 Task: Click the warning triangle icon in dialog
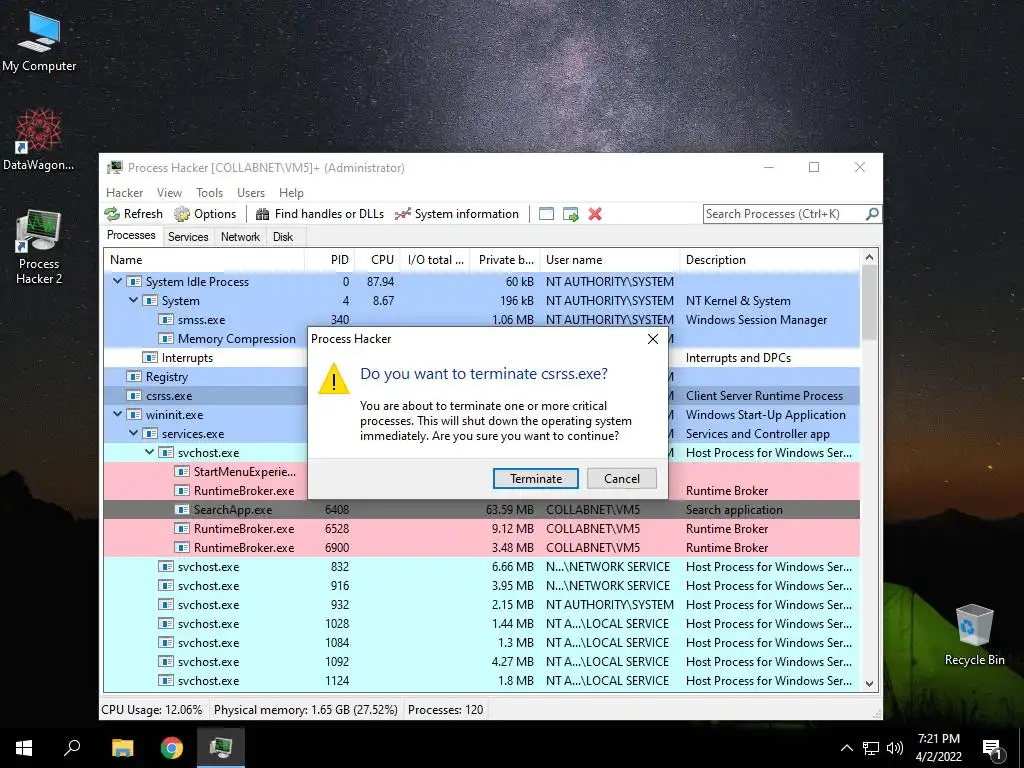[334, 379]
